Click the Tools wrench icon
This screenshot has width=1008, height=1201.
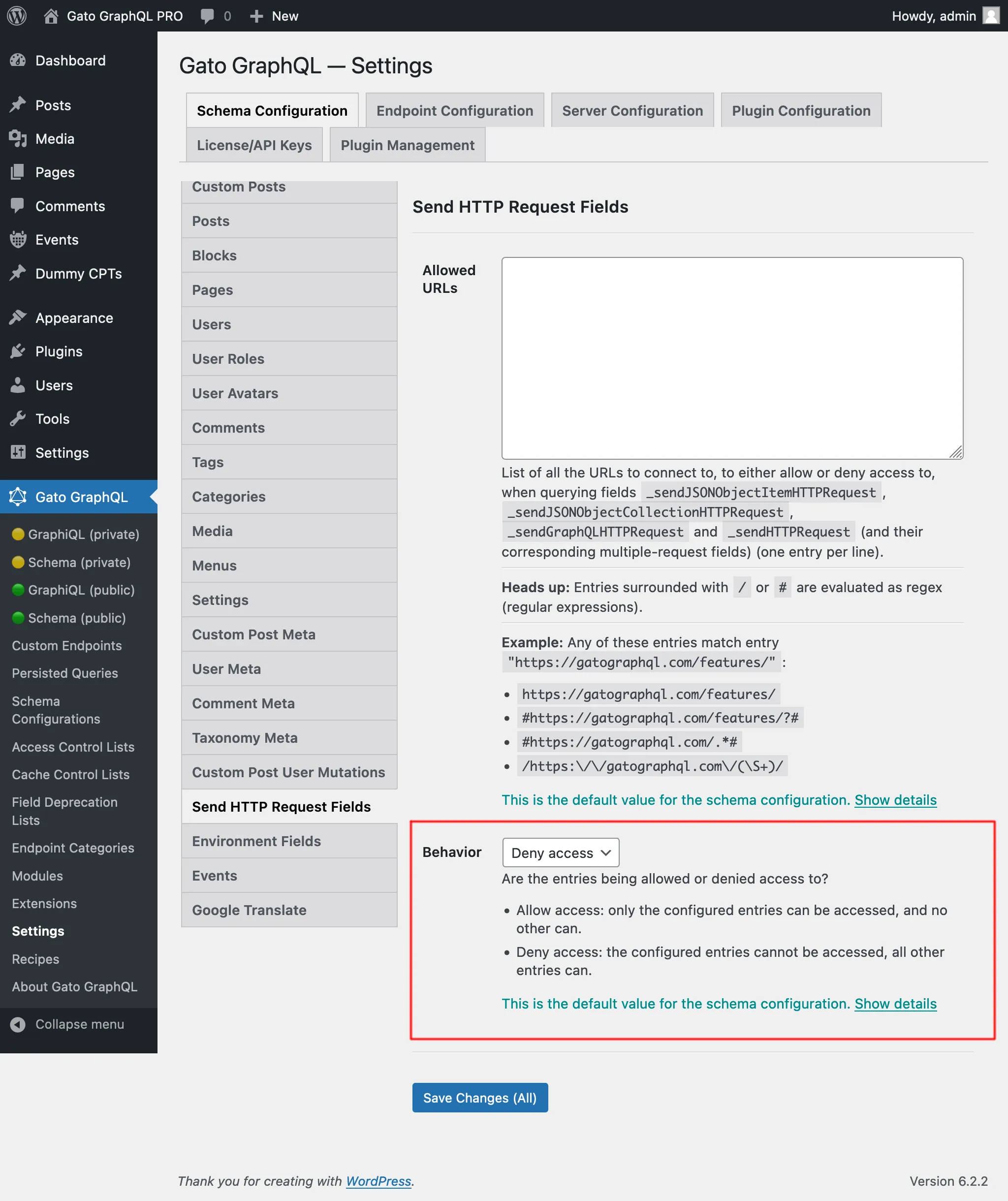pyautogui.click(x=18, y=419)
